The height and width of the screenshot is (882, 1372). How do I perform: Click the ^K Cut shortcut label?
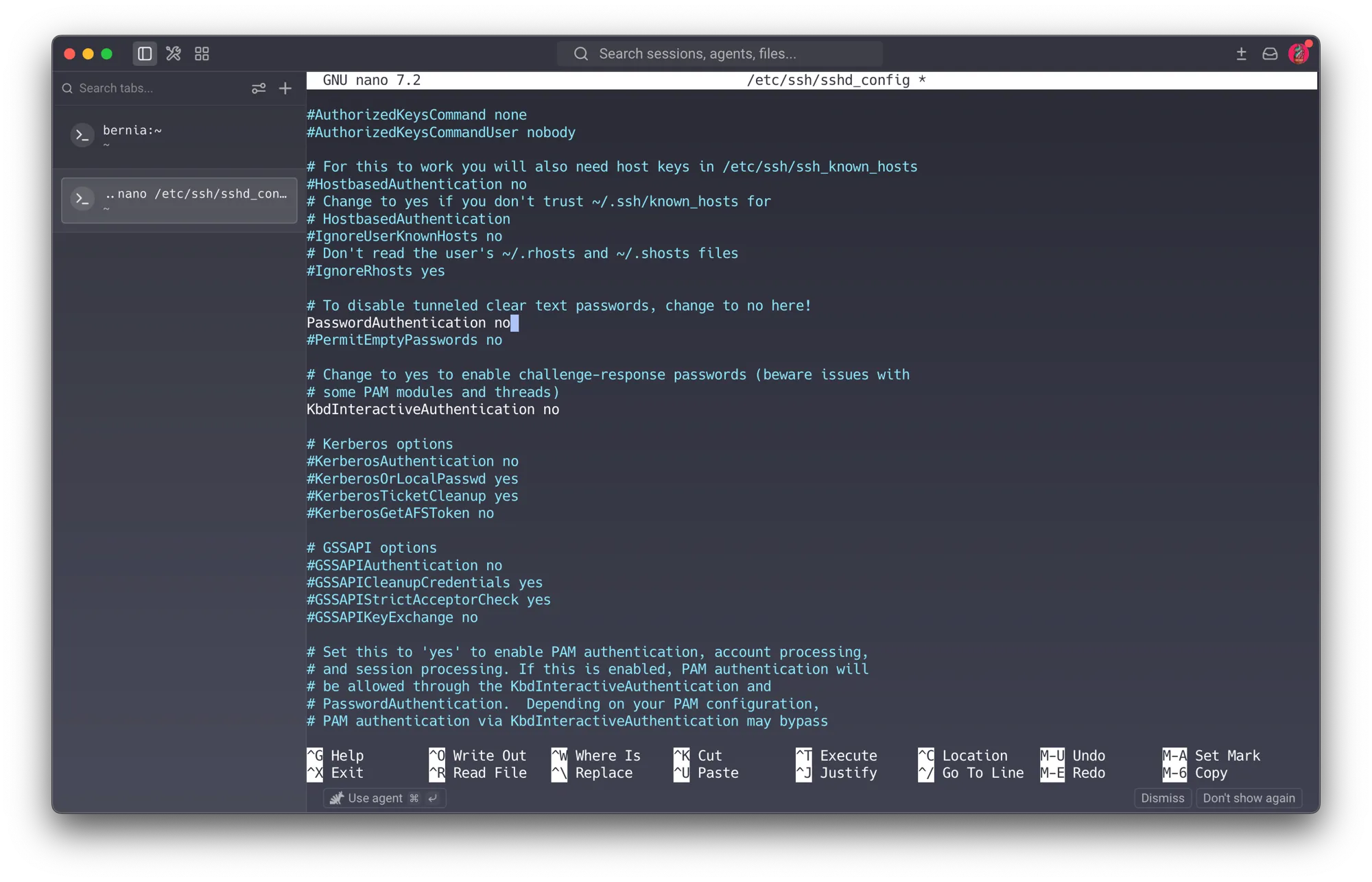tap(698, 755)
